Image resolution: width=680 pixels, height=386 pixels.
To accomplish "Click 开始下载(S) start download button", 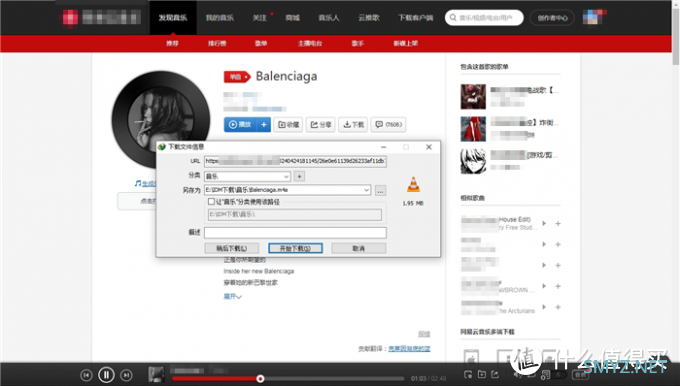I will 295,248.
